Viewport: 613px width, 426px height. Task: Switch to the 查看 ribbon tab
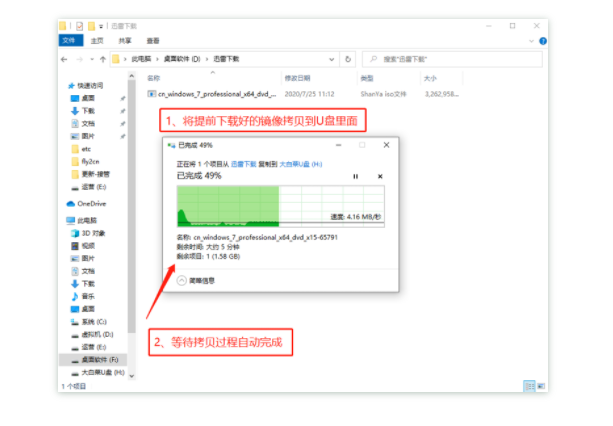pyautogui.click(x=153, y=41)
